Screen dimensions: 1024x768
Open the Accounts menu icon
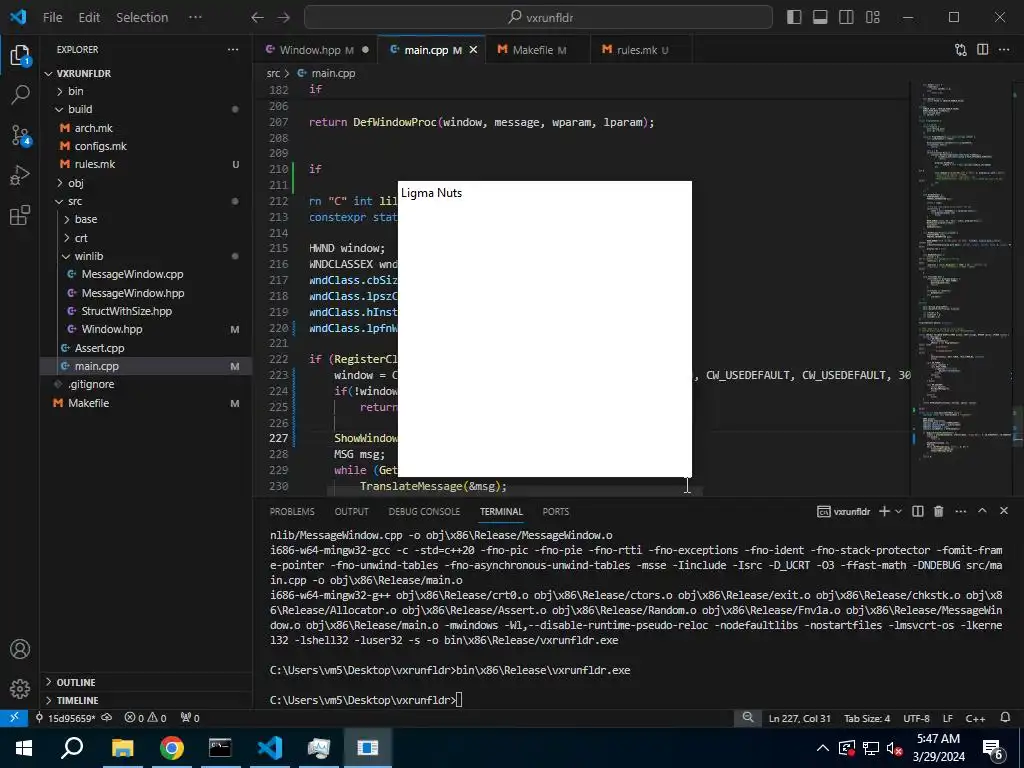(20, 649)
